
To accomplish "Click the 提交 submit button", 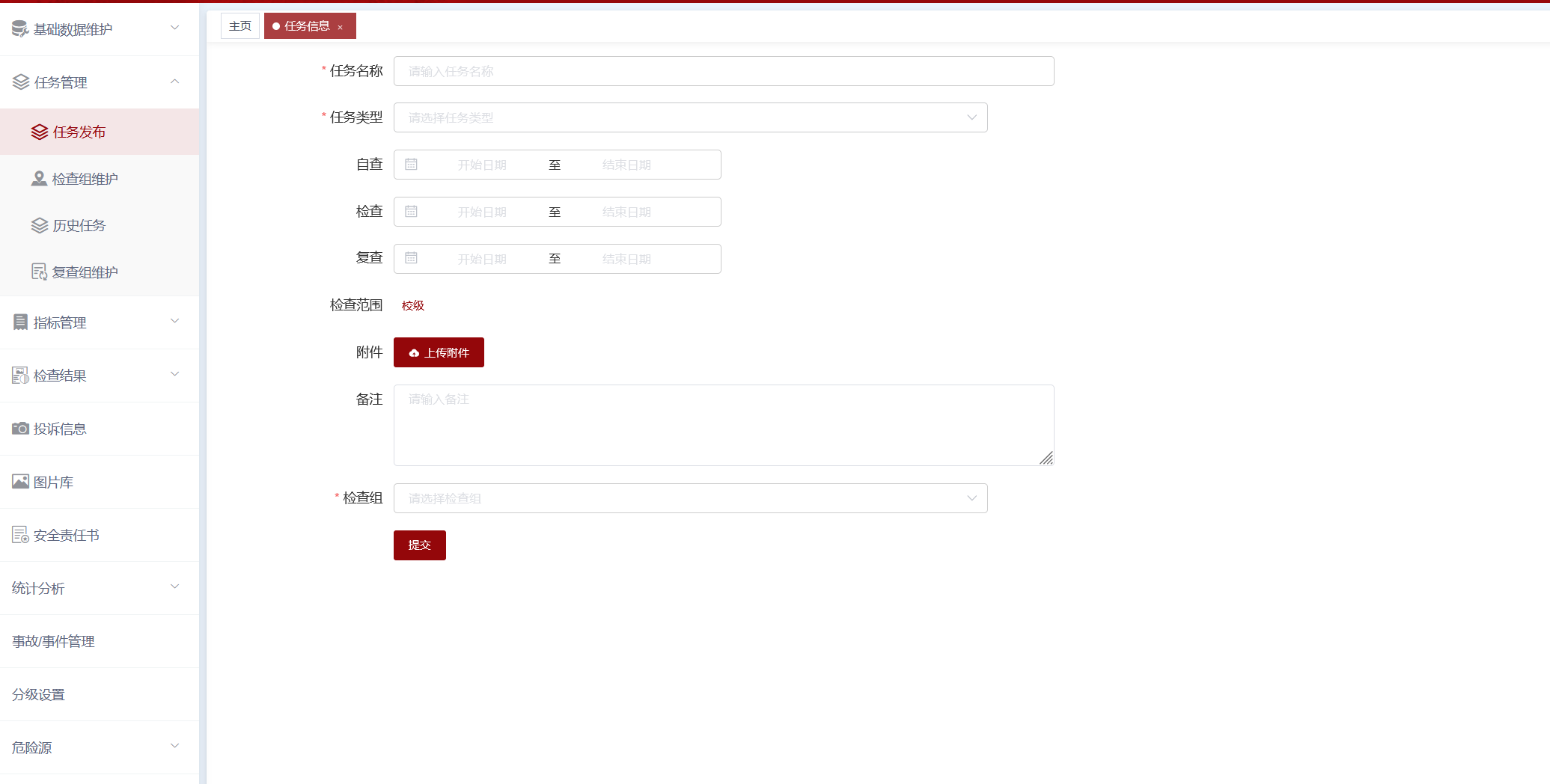I will point(420,545).
